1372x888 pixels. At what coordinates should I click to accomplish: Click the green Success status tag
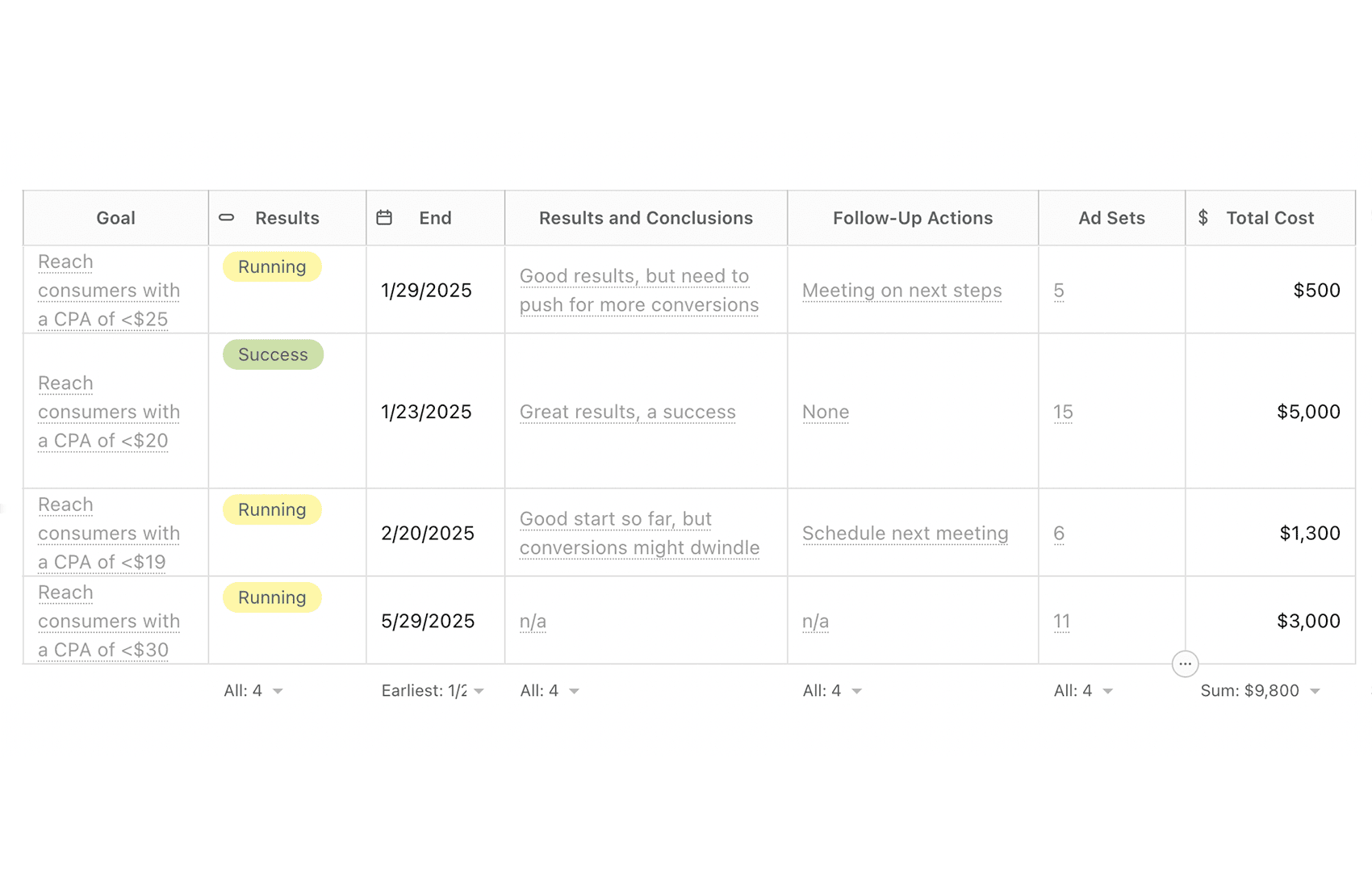coord(273,355)
